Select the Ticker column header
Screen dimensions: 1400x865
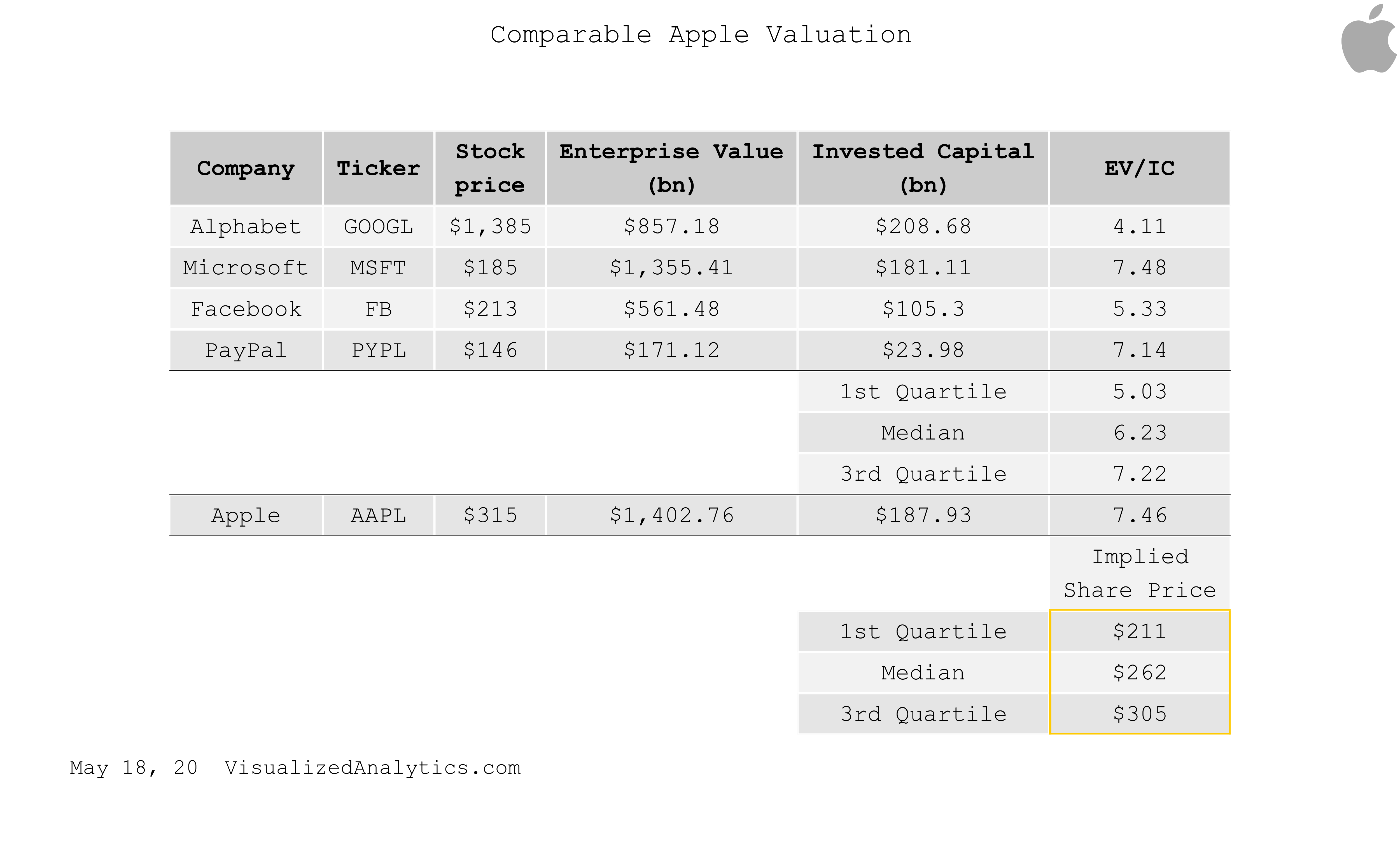pyautogui.click(x=378, y=168)
